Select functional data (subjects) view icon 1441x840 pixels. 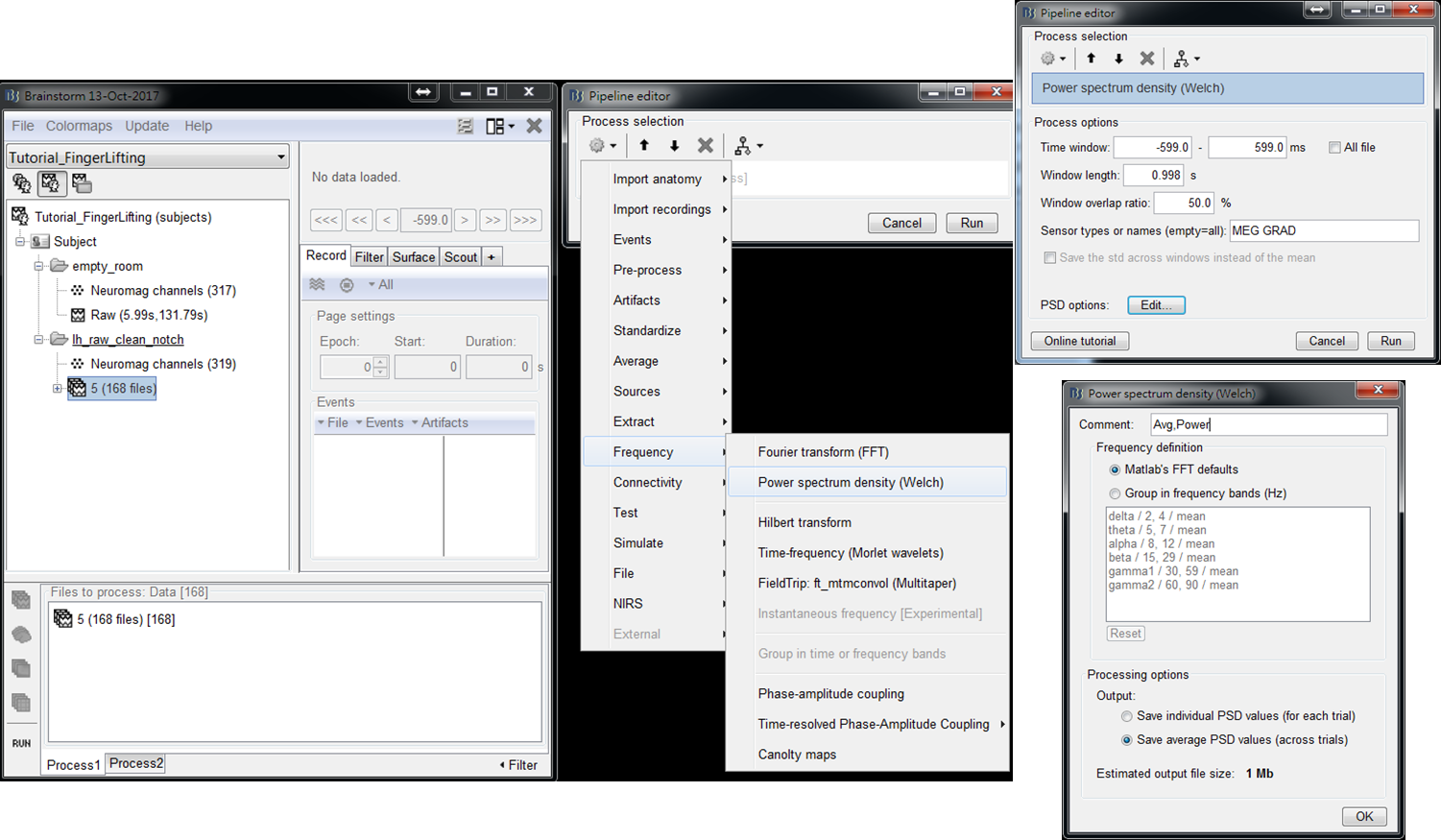pyautogui.click(x=51, y=182)
